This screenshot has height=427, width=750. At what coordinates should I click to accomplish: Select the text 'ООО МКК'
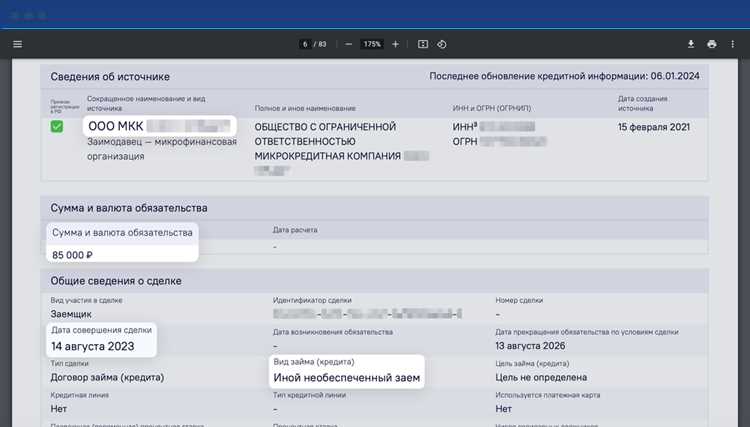pos(115,126)
